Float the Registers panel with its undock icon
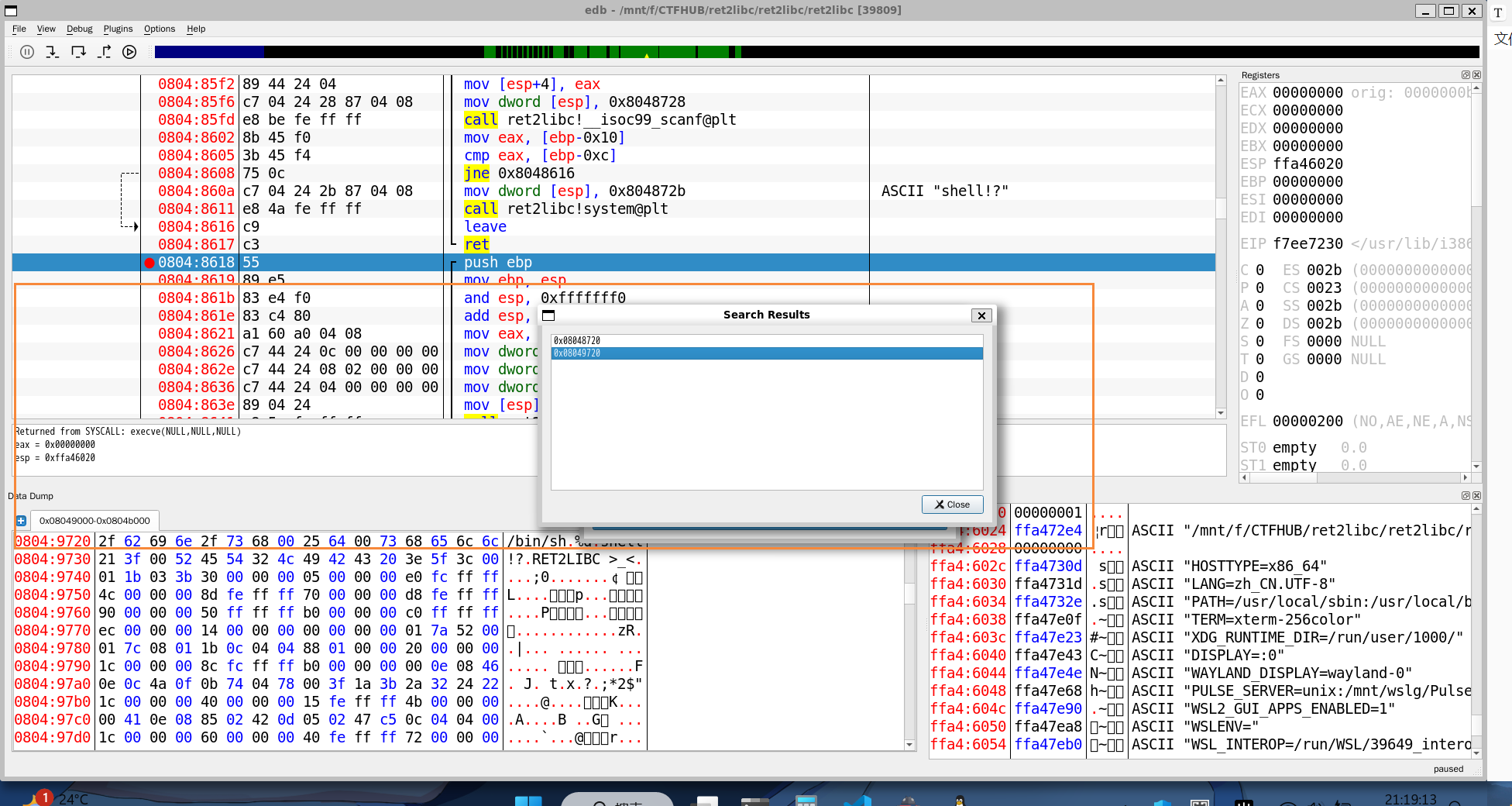The image size is (1512, 806). click(1466, 75)
